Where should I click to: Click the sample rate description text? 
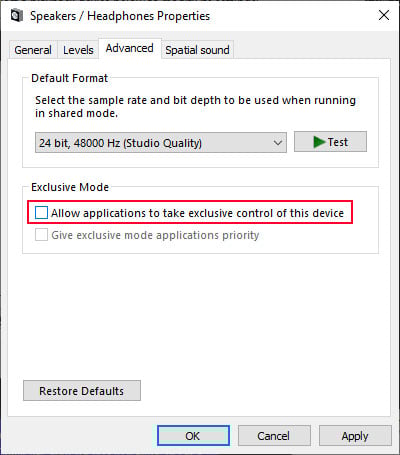coord(195,107)
